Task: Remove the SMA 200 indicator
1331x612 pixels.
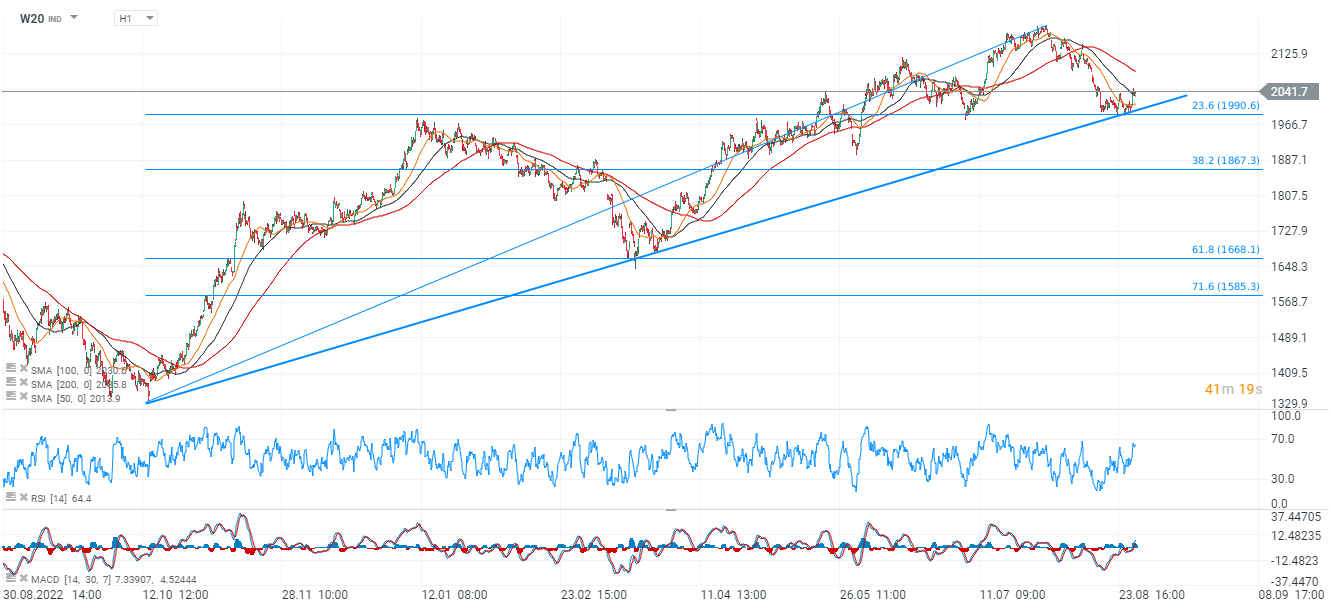Action: pos(22,383)
